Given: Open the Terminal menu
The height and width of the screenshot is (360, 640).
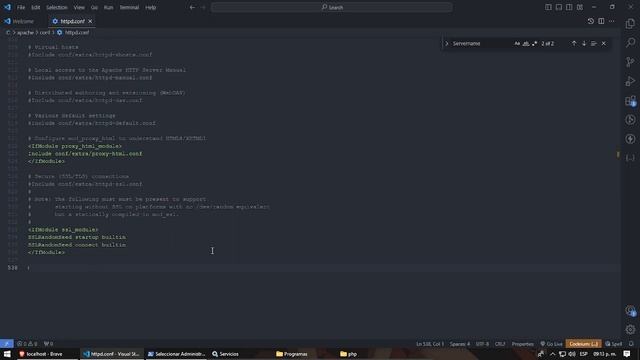Looking at the screenshot, I should 129,7.
